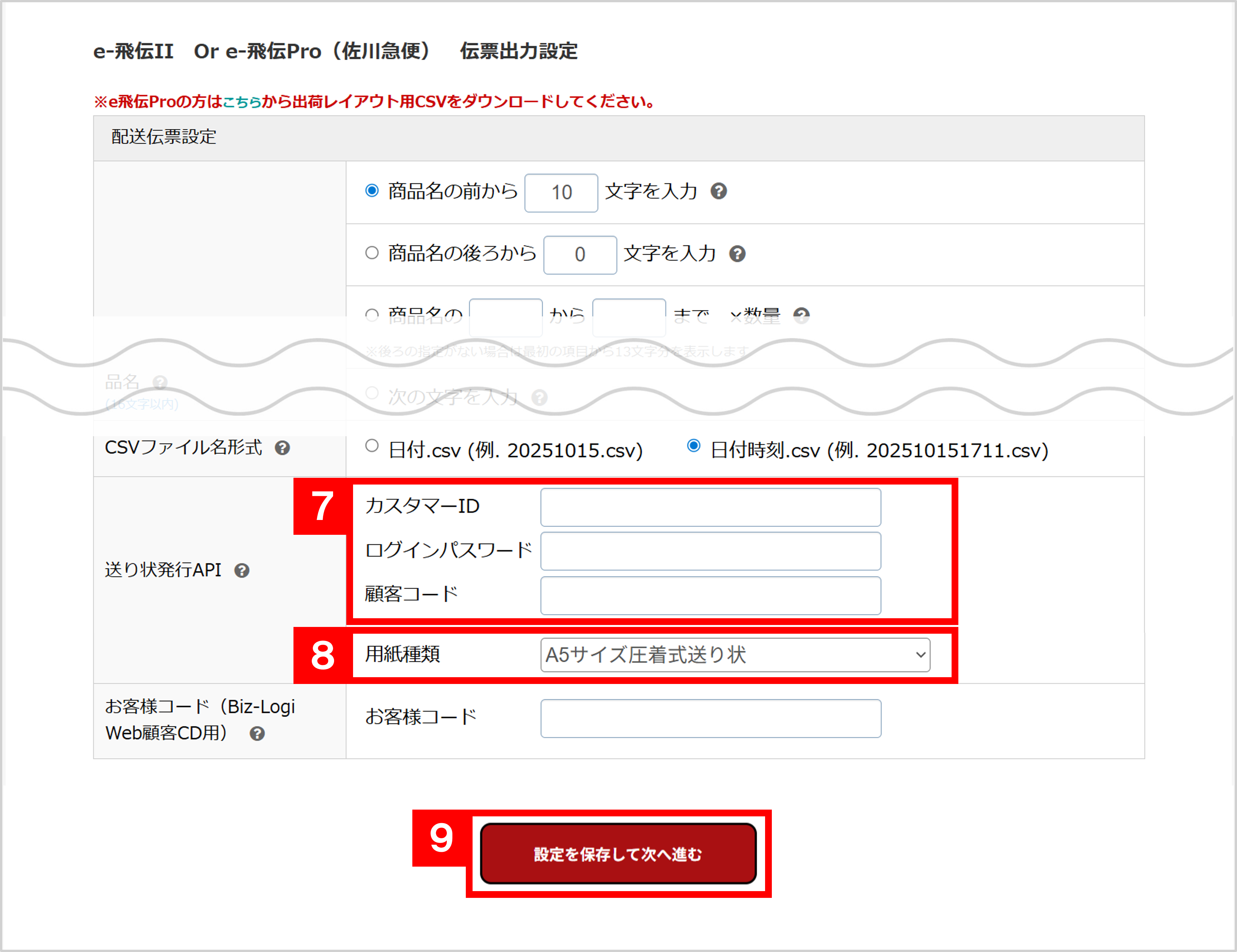Viewport: 1237px width, 952px height.
Task: Choose the 日付時刻.csv file name format
Action: coord(693,446)
